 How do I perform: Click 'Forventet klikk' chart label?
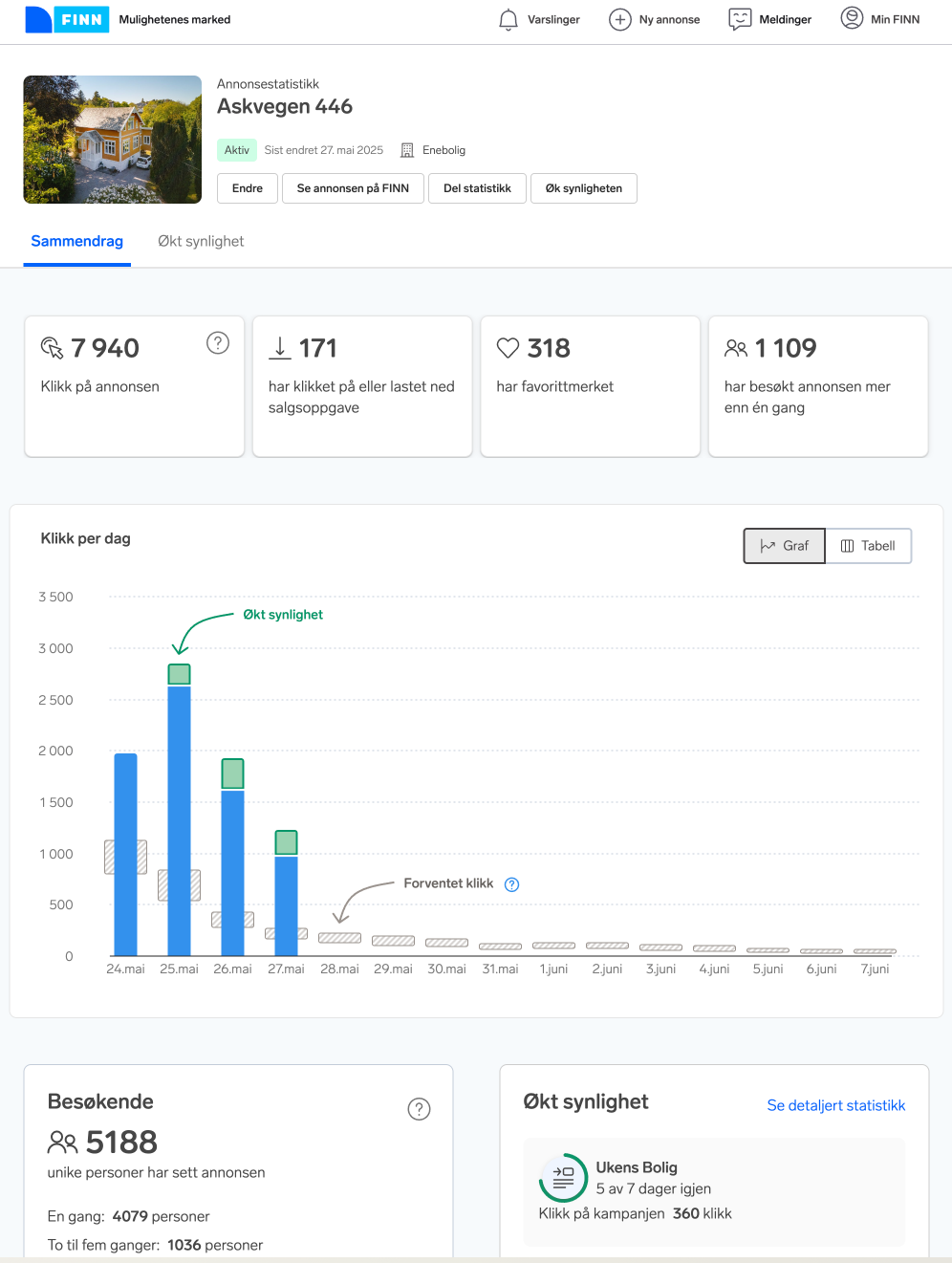[448, 883]
